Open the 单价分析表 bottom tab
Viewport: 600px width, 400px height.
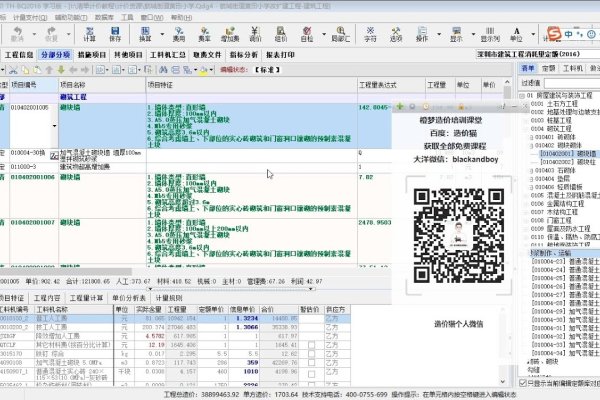click(129, 298)
